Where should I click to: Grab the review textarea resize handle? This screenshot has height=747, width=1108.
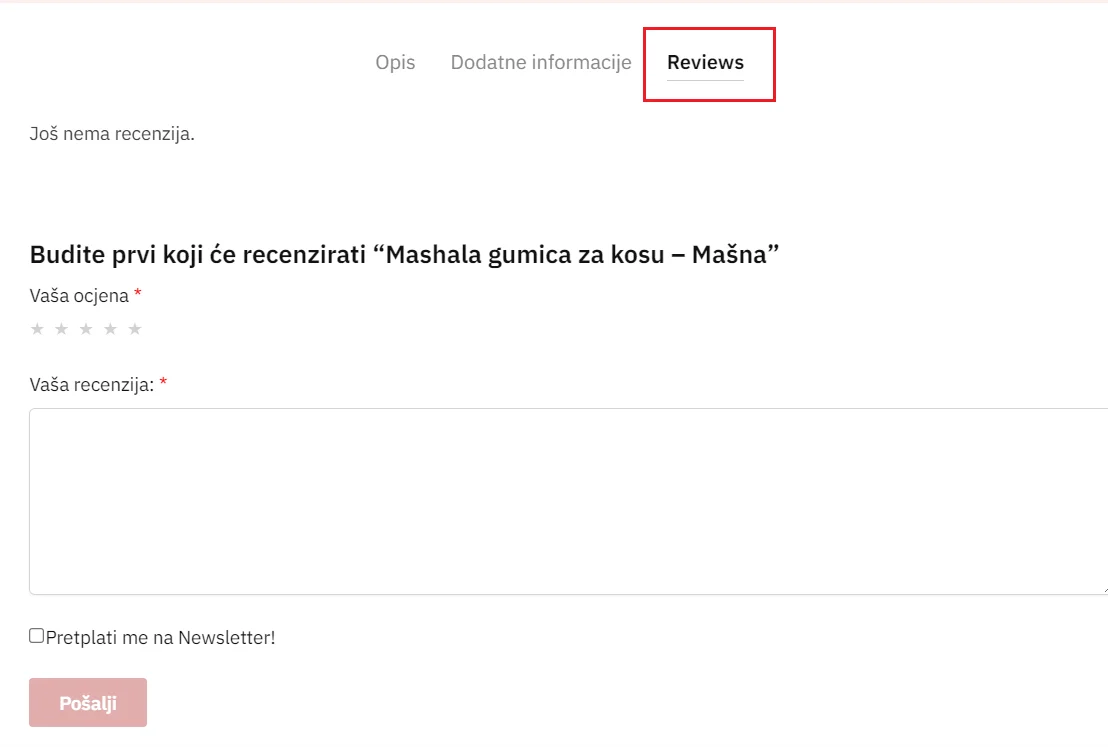[1104, 589]
